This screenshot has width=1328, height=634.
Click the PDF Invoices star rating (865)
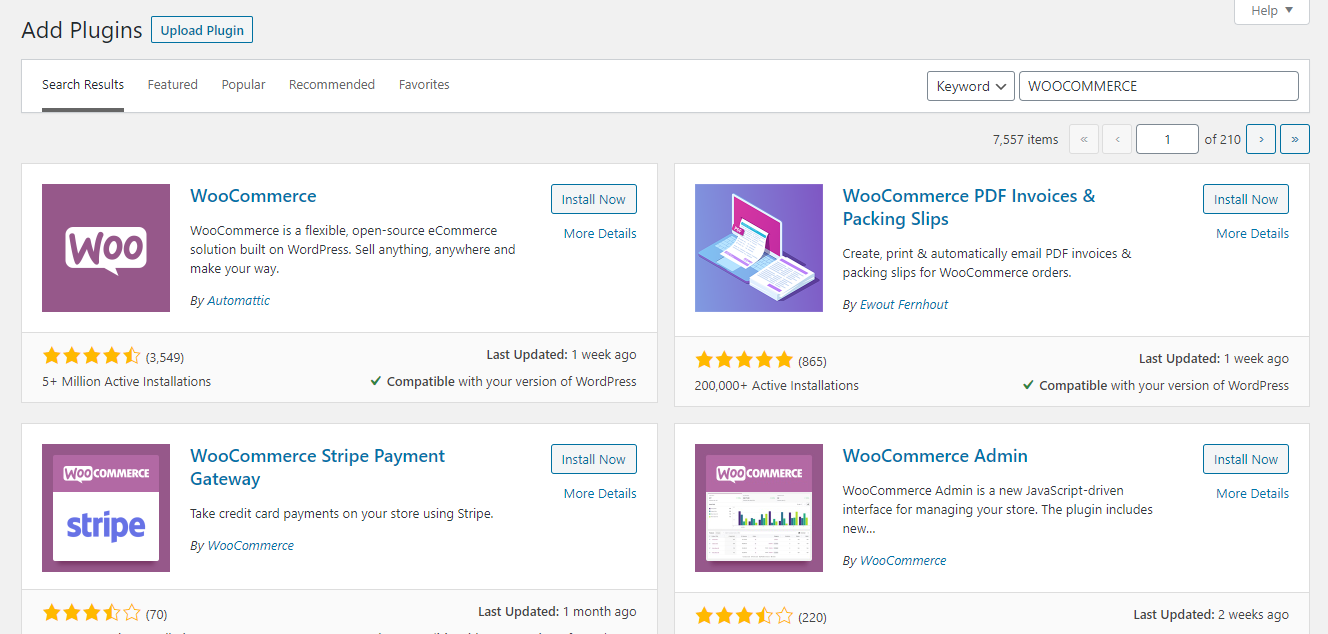(x=744, y=360)
